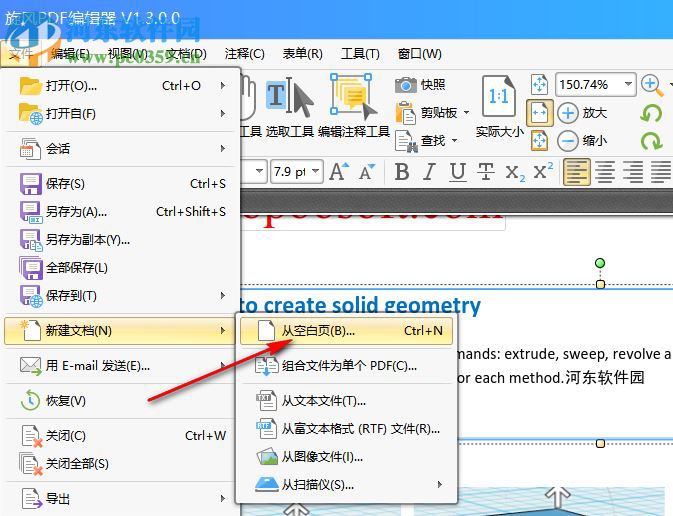Click the green rotation handle on text box
Image resolution: width=673 pixels, height=516 pixels.
(600, 263)
